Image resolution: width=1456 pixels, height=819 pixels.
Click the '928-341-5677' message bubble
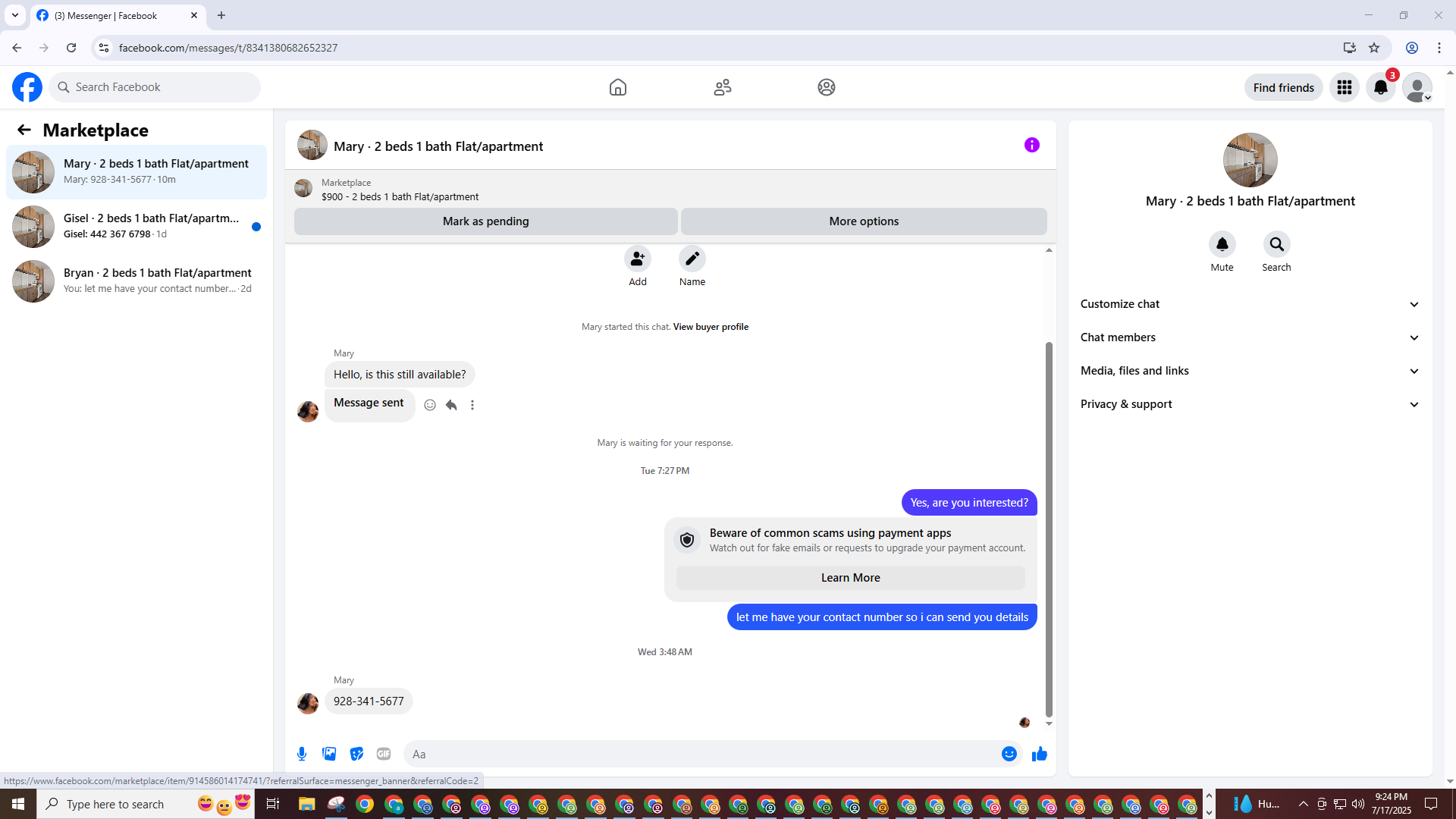tap(369, 701)
